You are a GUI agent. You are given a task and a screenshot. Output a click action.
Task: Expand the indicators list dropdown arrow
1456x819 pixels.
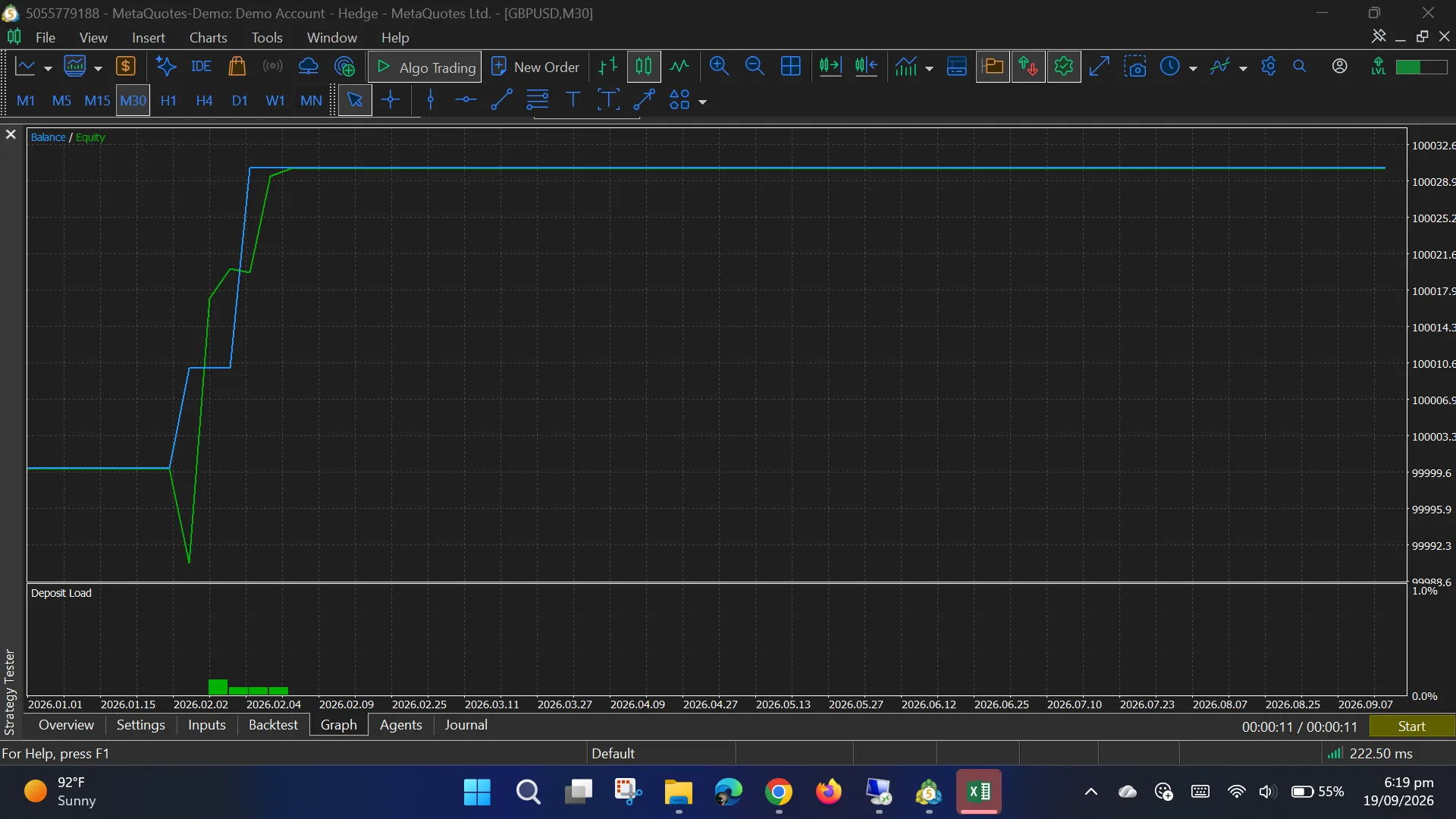click(929, 68)
